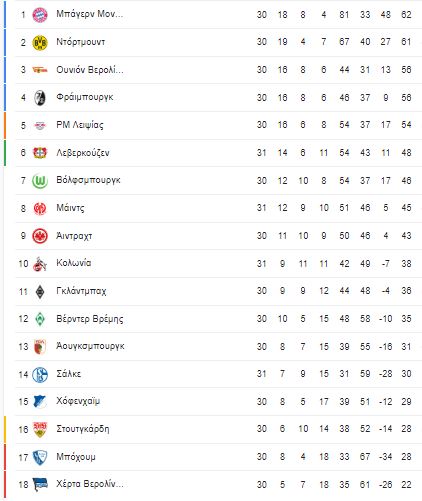This screenshot has height=501, width=422.
Task: Click the Schalke blue club logo
Action: 40,374
